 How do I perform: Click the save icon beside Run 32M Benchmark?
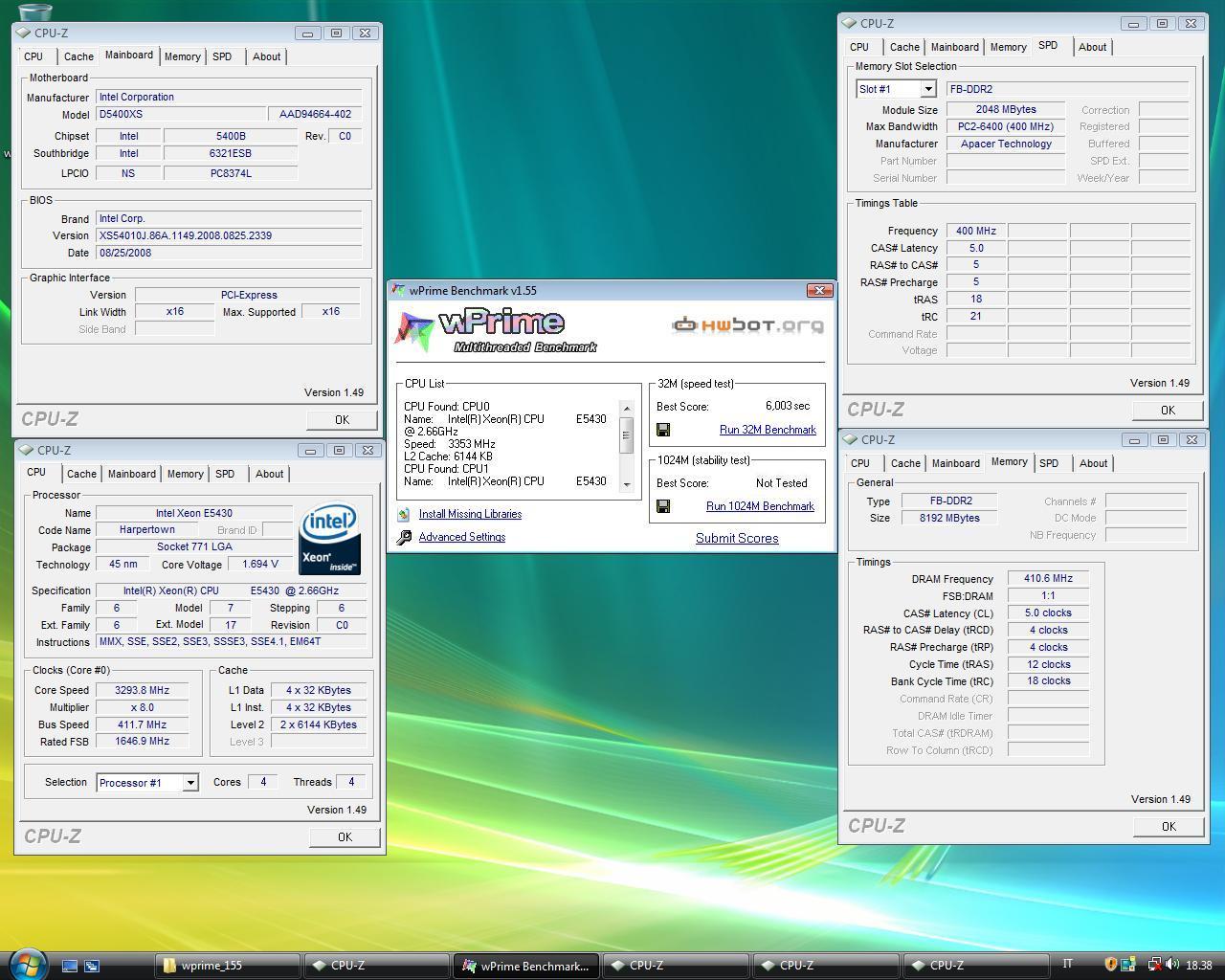pyautogui.click(x=662, y=430)
